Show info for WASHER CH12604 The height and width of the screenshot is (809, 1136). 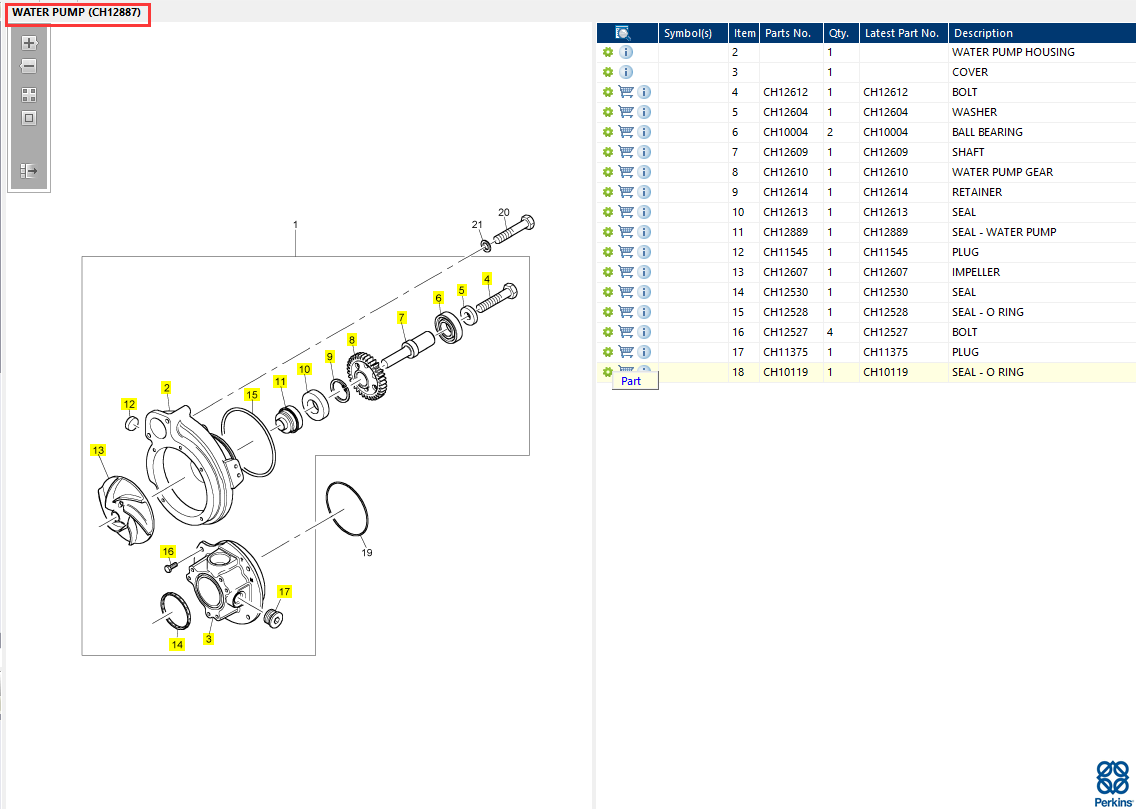(x=644, y=112)
